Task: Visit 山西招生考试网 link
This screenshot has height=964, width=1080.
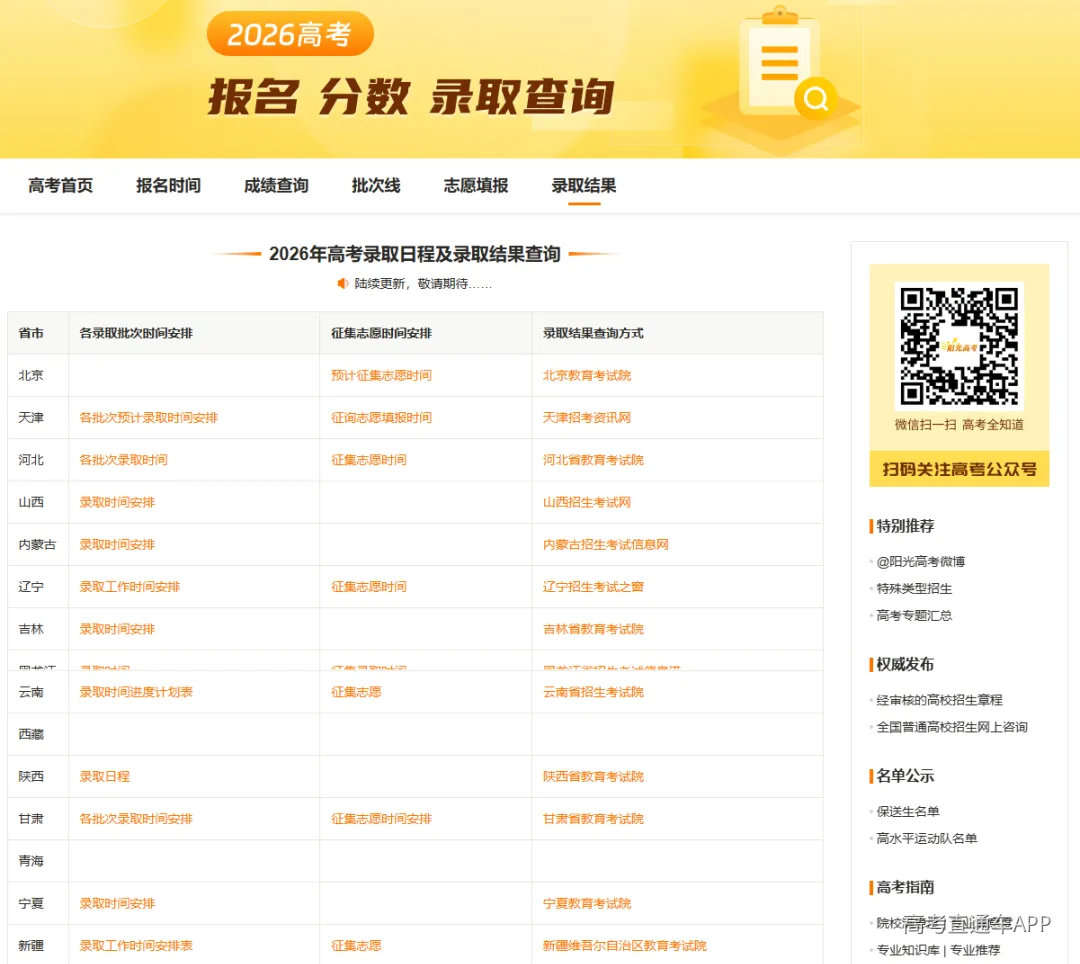Action: (587, 503)
